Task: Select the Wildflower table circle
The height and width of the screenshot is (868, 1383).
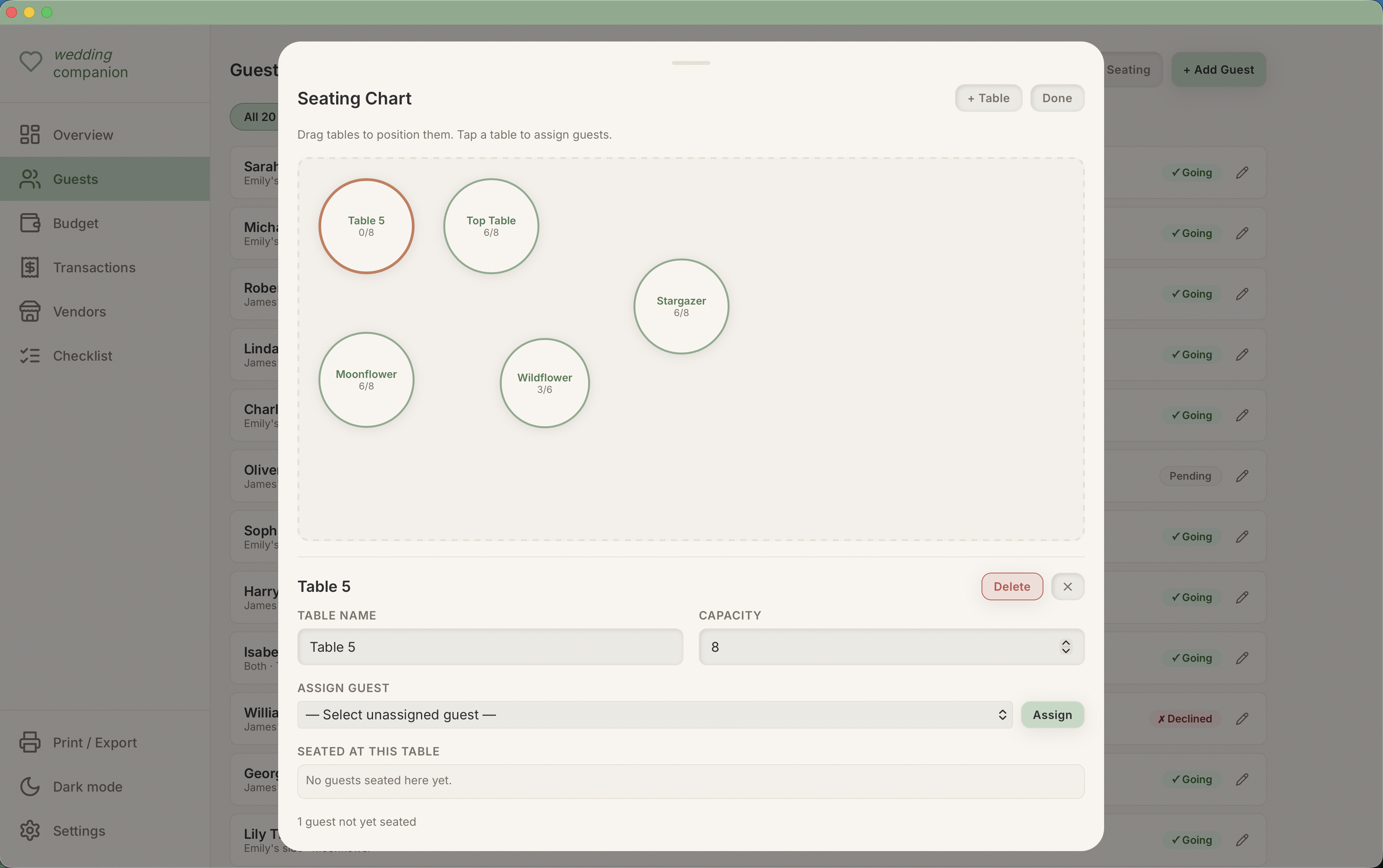Action: tap(544, 382)
